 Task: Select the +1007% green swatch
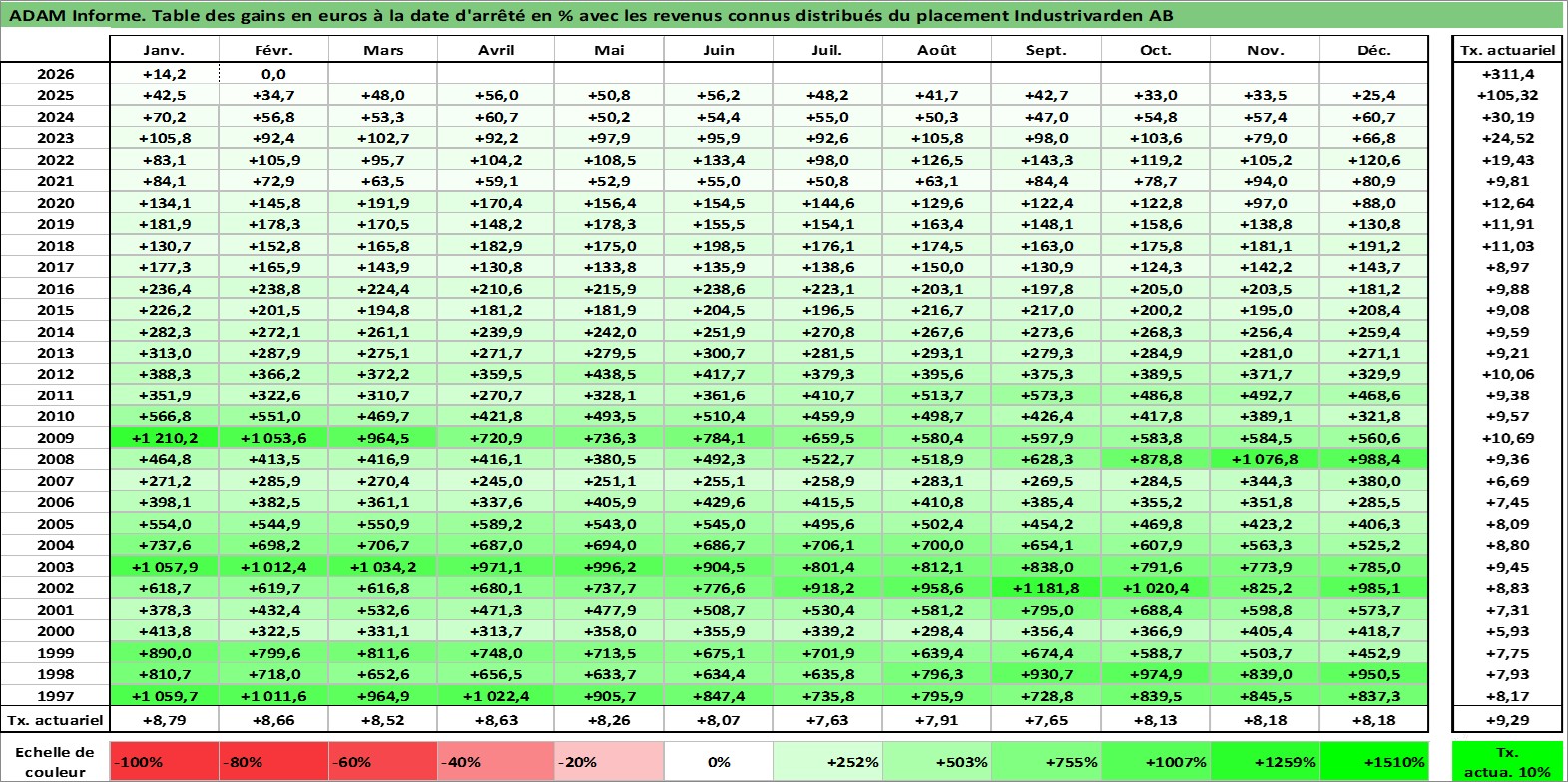pos(1156,761)
